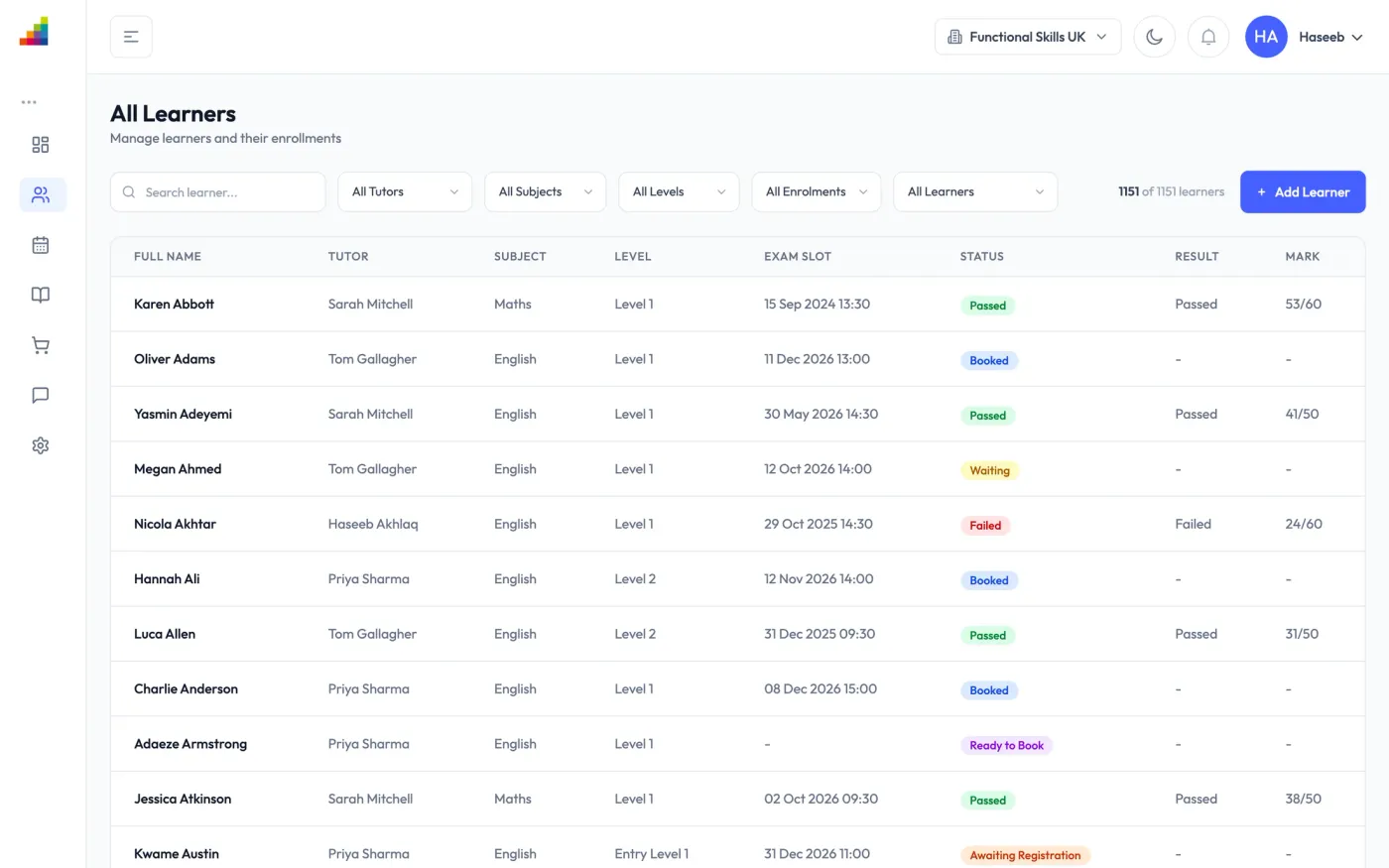The height and width of the screenshot is (868, 1389).
Task: Click the three-dots ellipsis in sidebar
Action: (x=29, y=102)
